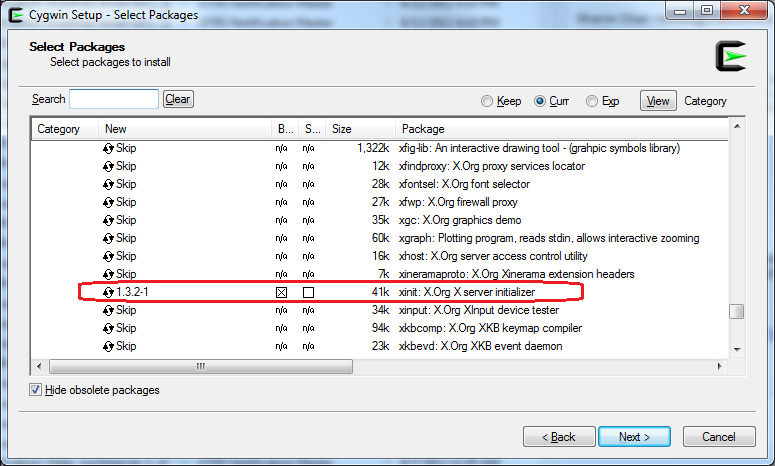Click the Clear search button
Viewport: 775px width, 466px height.
178,99
